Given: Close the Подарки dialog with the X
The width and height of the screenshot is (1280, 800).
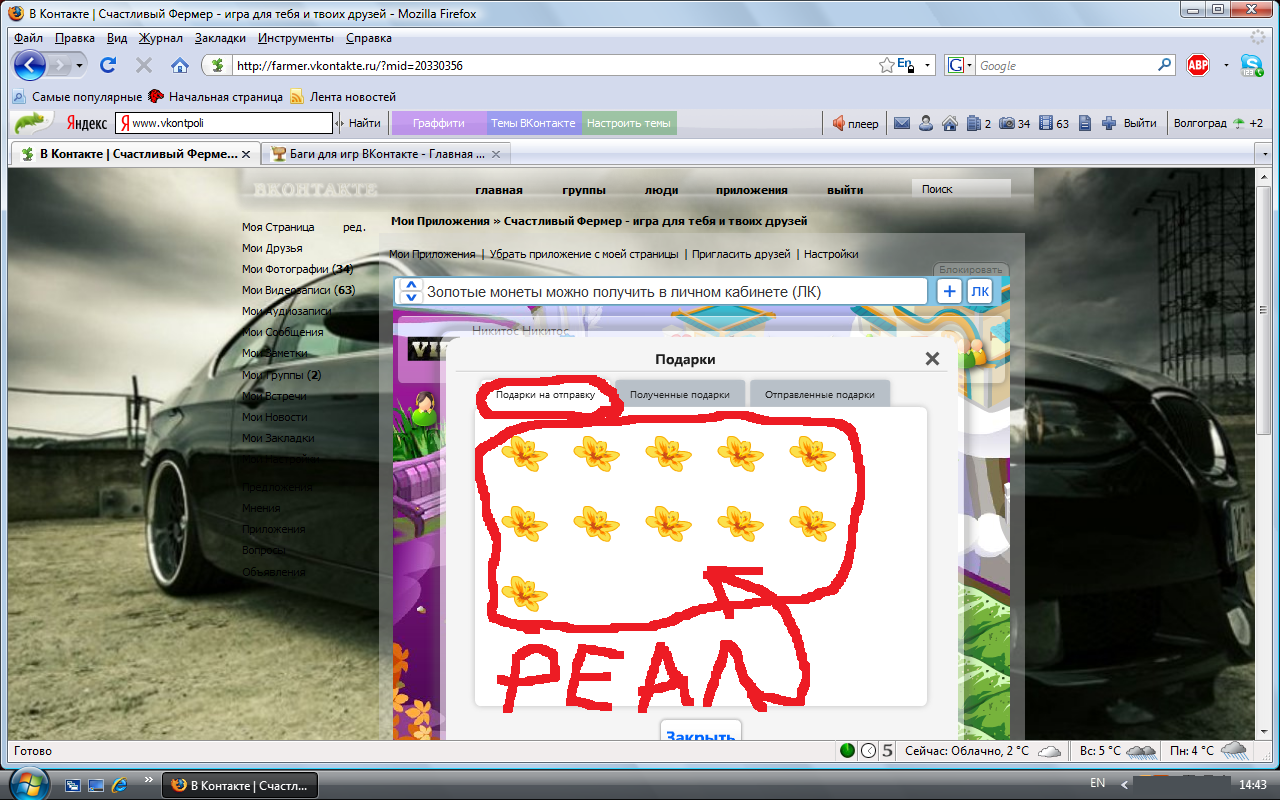Looking at the screenshot, I should [x=932, y=359].
